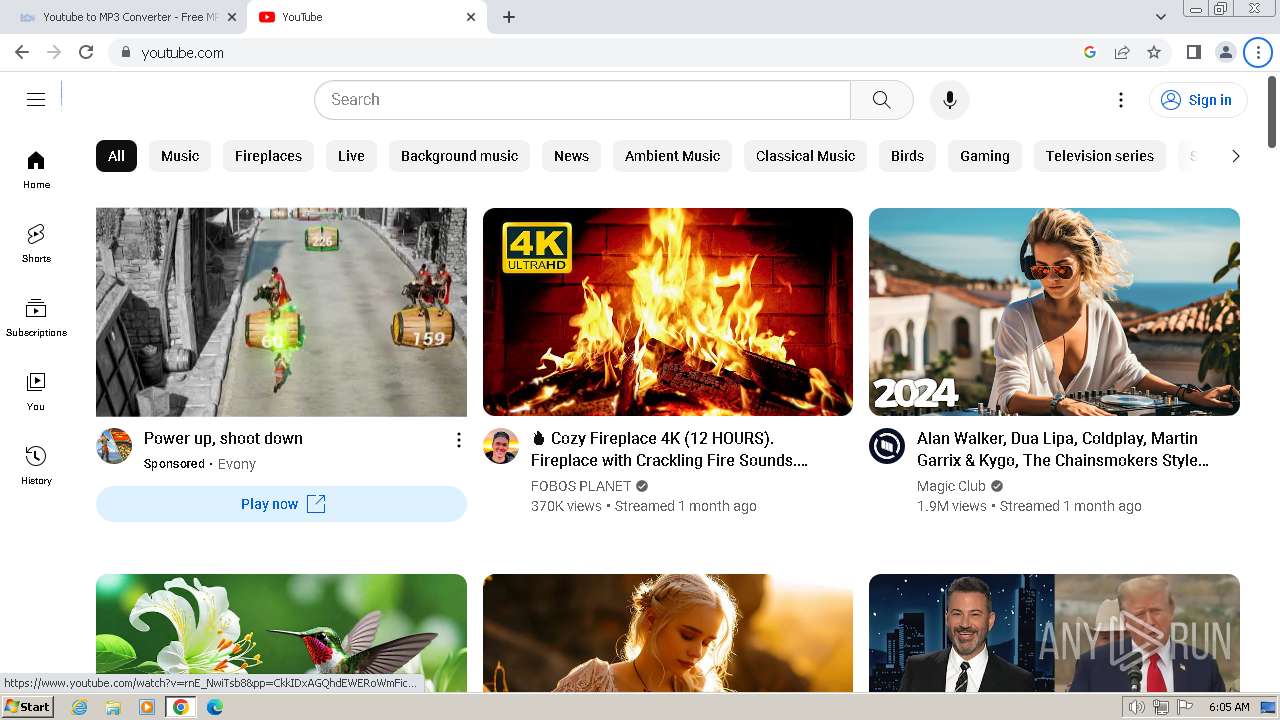Image resolution: width=1280 pixels, height=720 pixels.
Task: Open the Alan Walker, Dua Lipa mix title
Action: [1063, 449]
